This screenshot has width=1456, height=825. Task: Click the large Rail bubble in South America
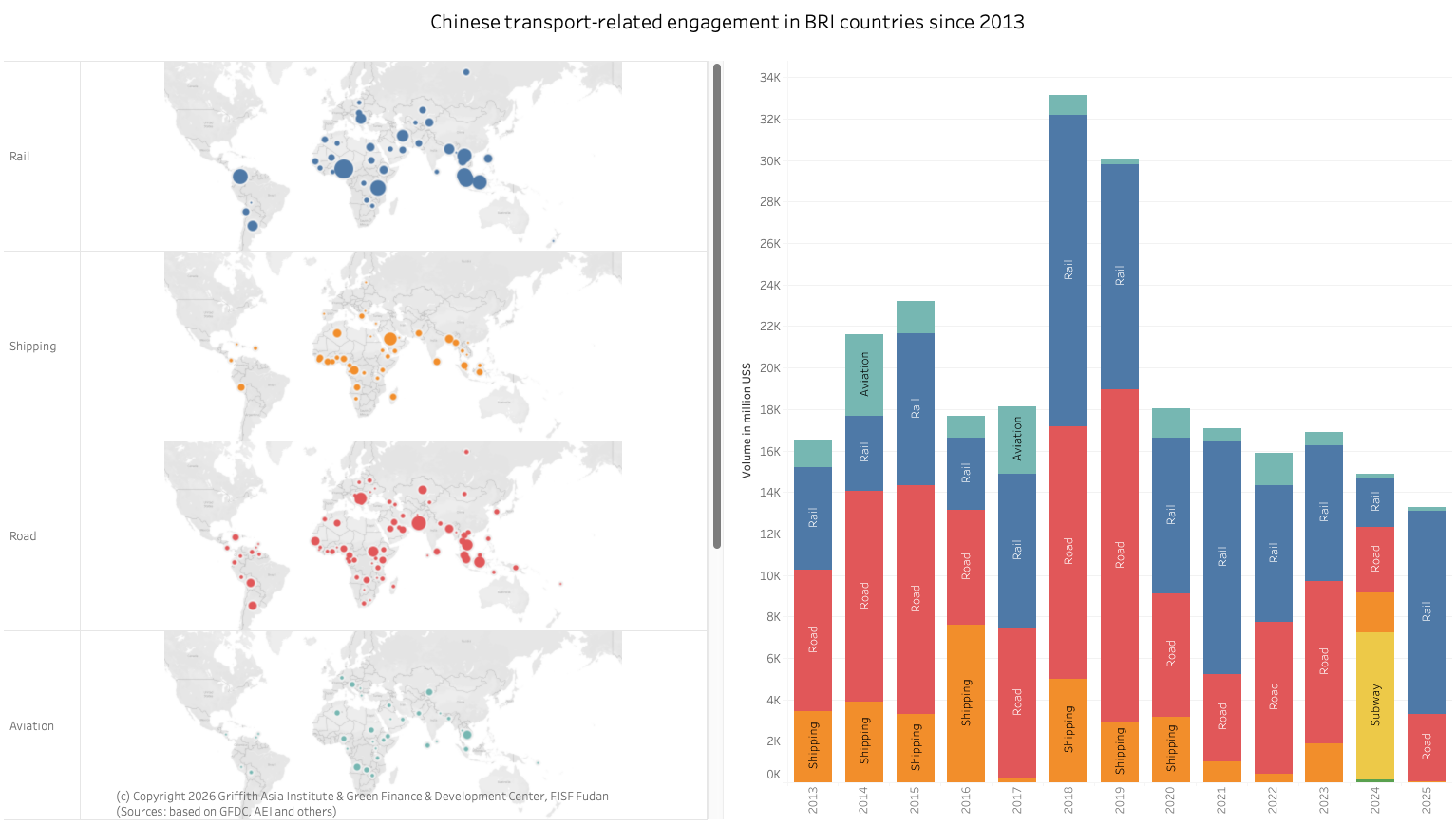[x=240, y=177]
